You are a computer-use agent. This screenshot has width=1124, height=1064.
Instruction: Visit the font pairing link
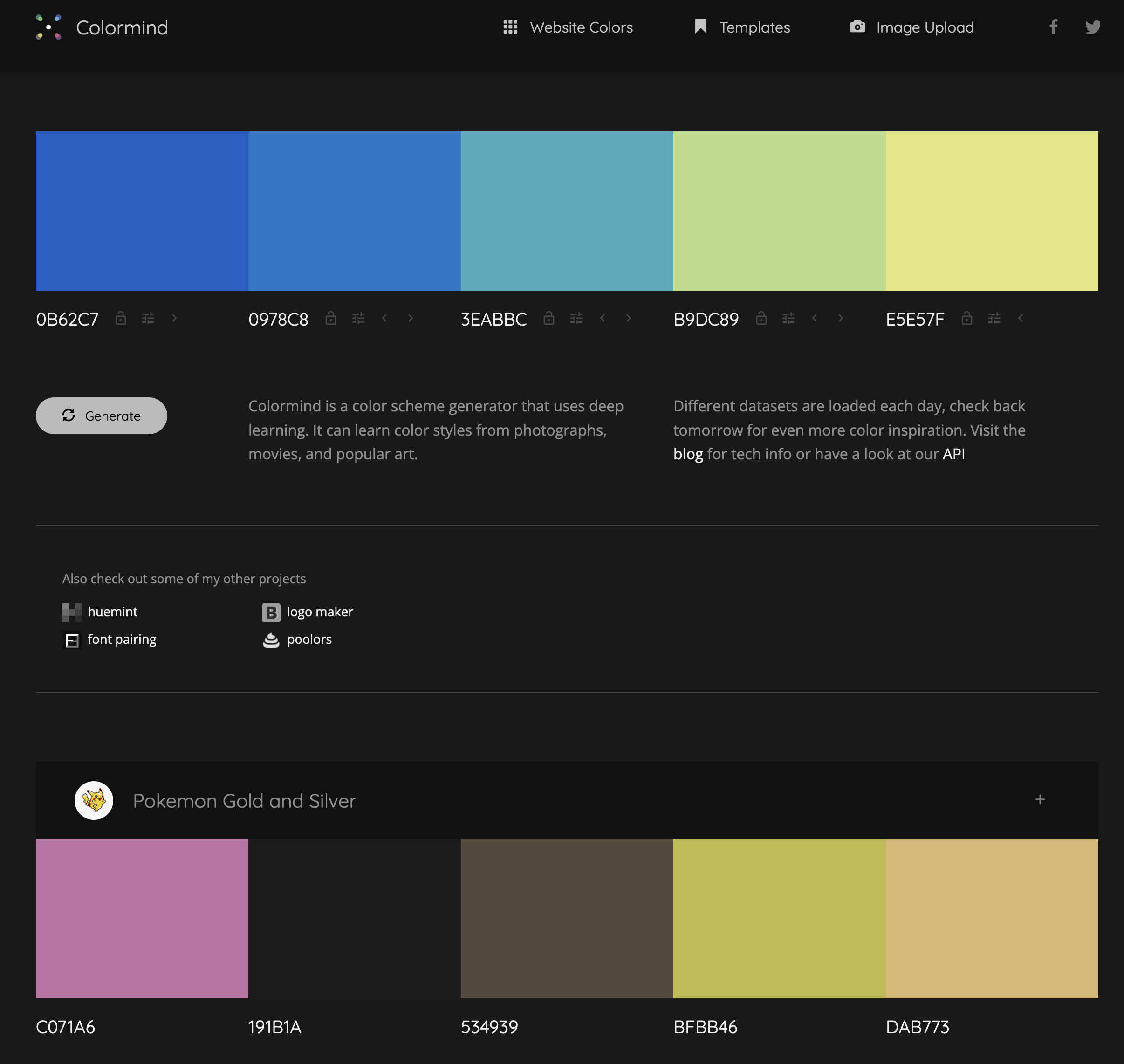coord(122,640)
